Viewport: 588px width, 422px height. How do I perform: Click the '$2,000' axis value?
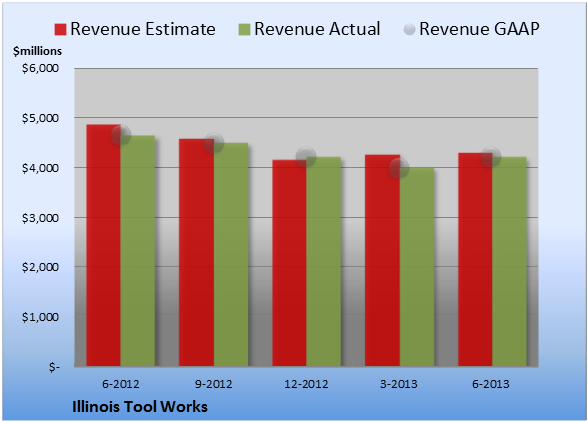(40, 267)
